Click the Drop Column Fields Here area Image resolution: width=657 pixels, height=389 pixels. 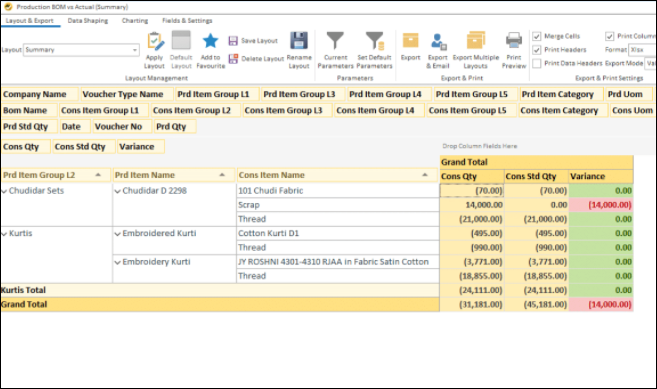480,146
